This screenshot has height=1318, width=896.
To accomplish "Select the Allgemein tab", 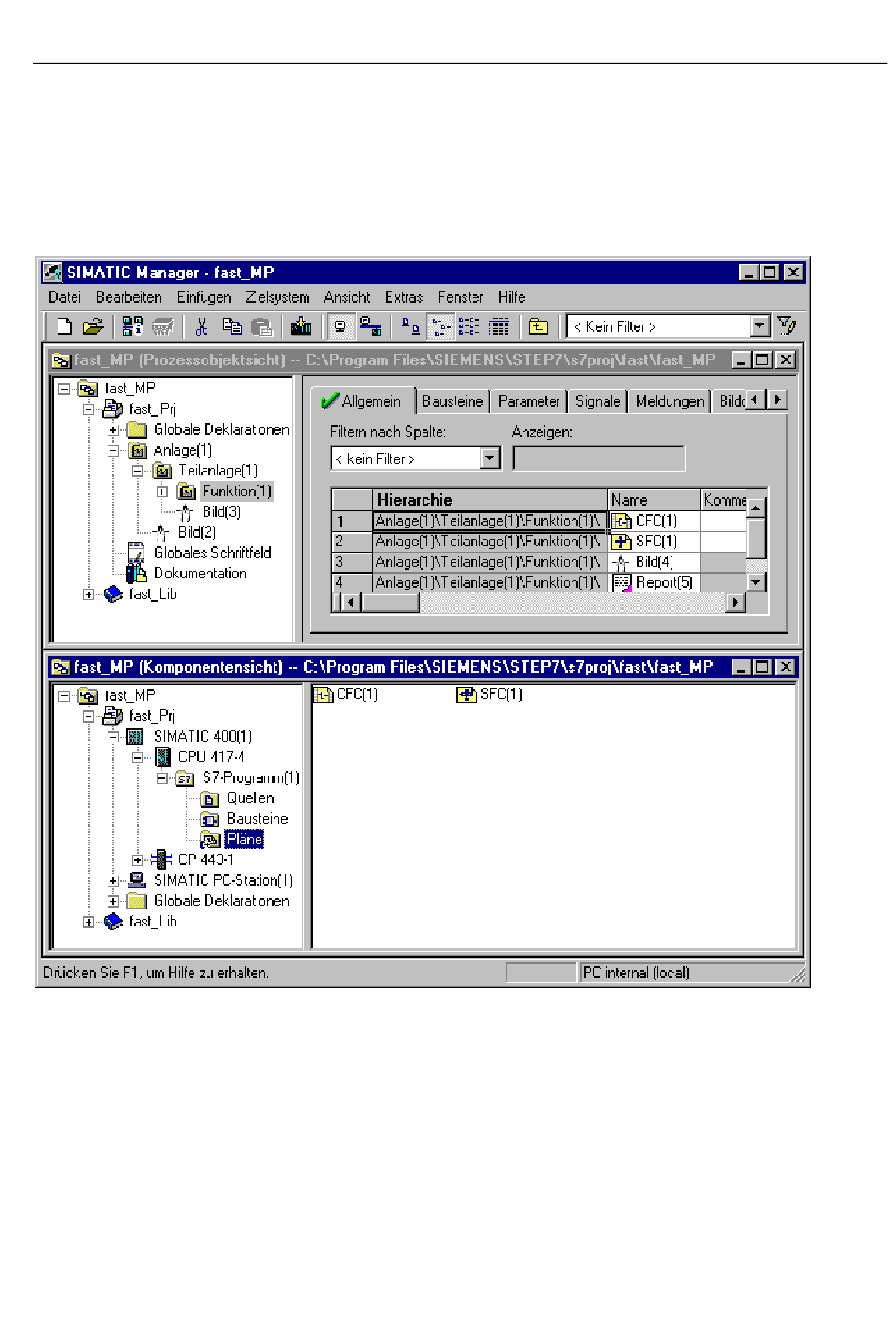I will [x=362, y=401].
